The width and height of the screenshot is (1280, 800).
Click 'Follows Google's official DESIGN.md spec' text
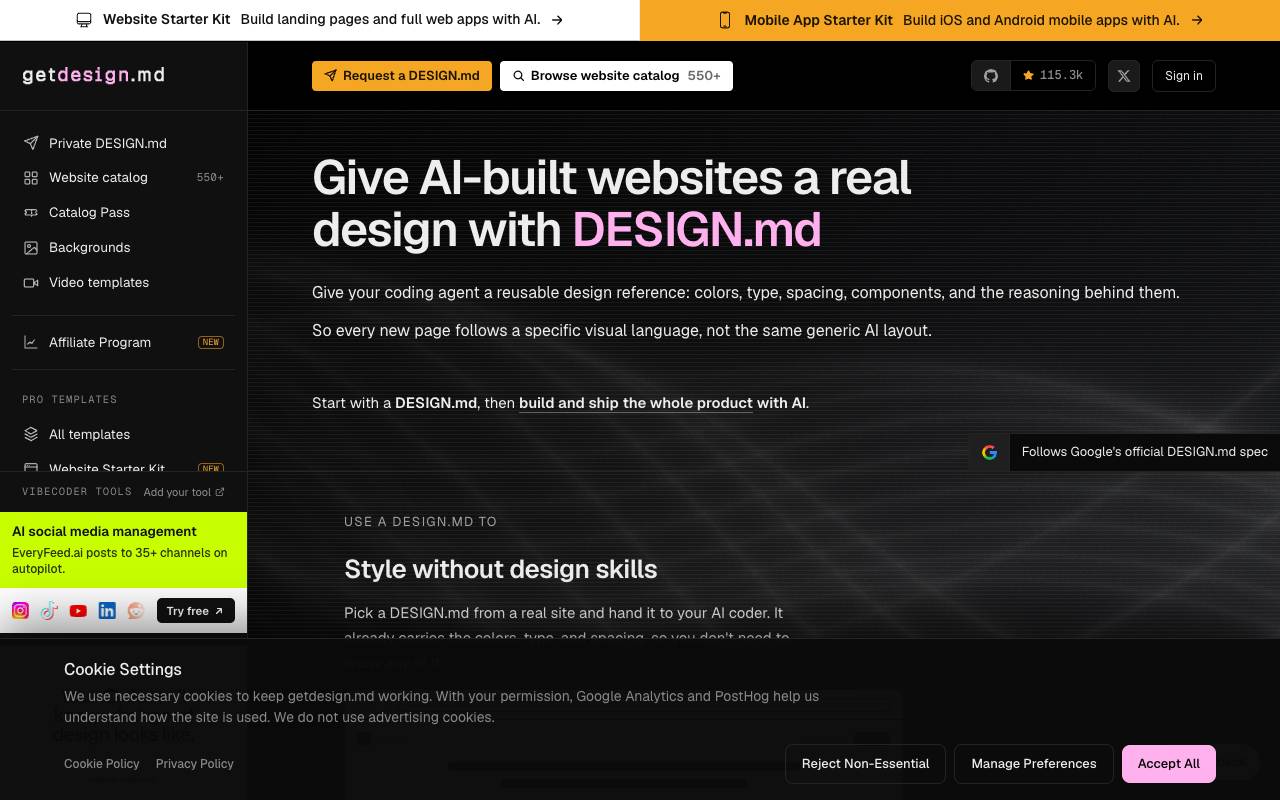pyautogui.click(x=1145, y=452)
